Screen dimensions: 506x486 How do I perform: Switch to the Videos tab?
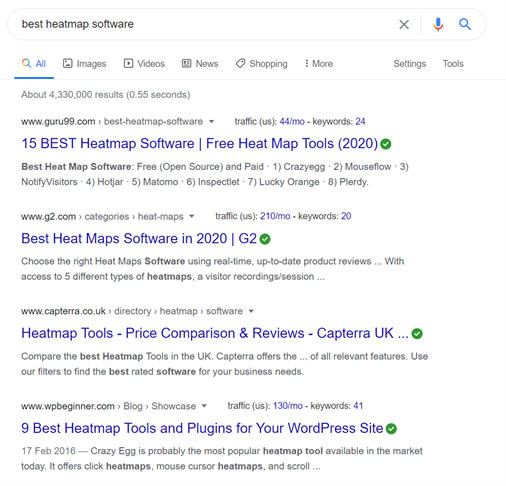144,64
